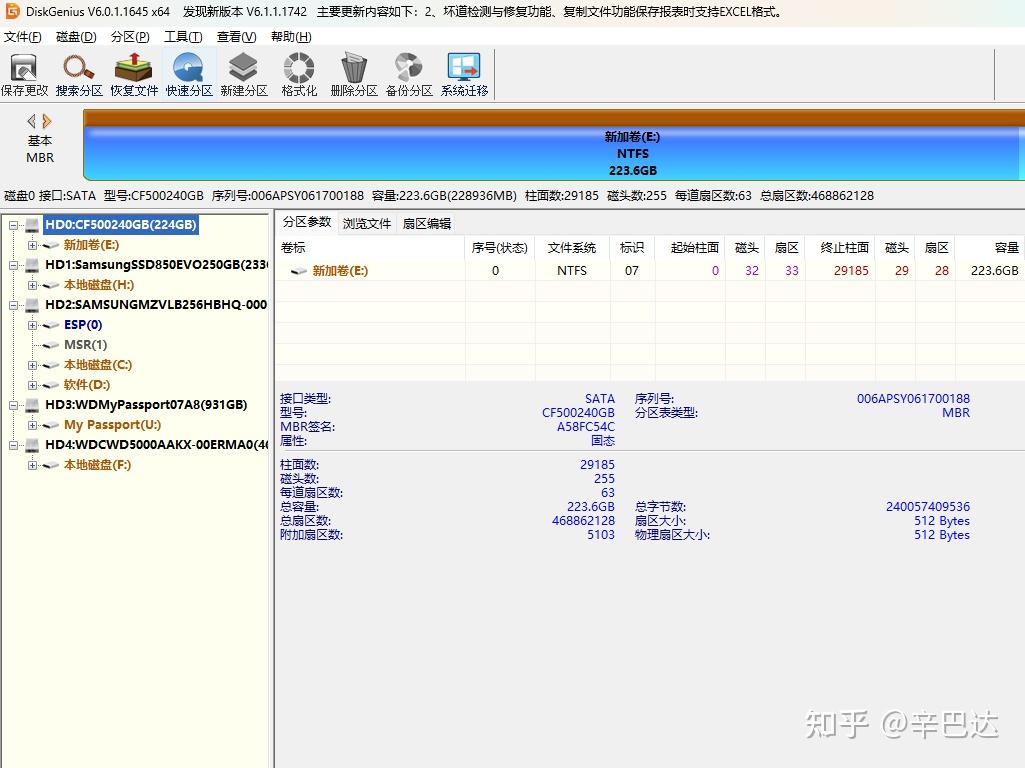Go to previous disk with left arrow

tap(31, 121)
